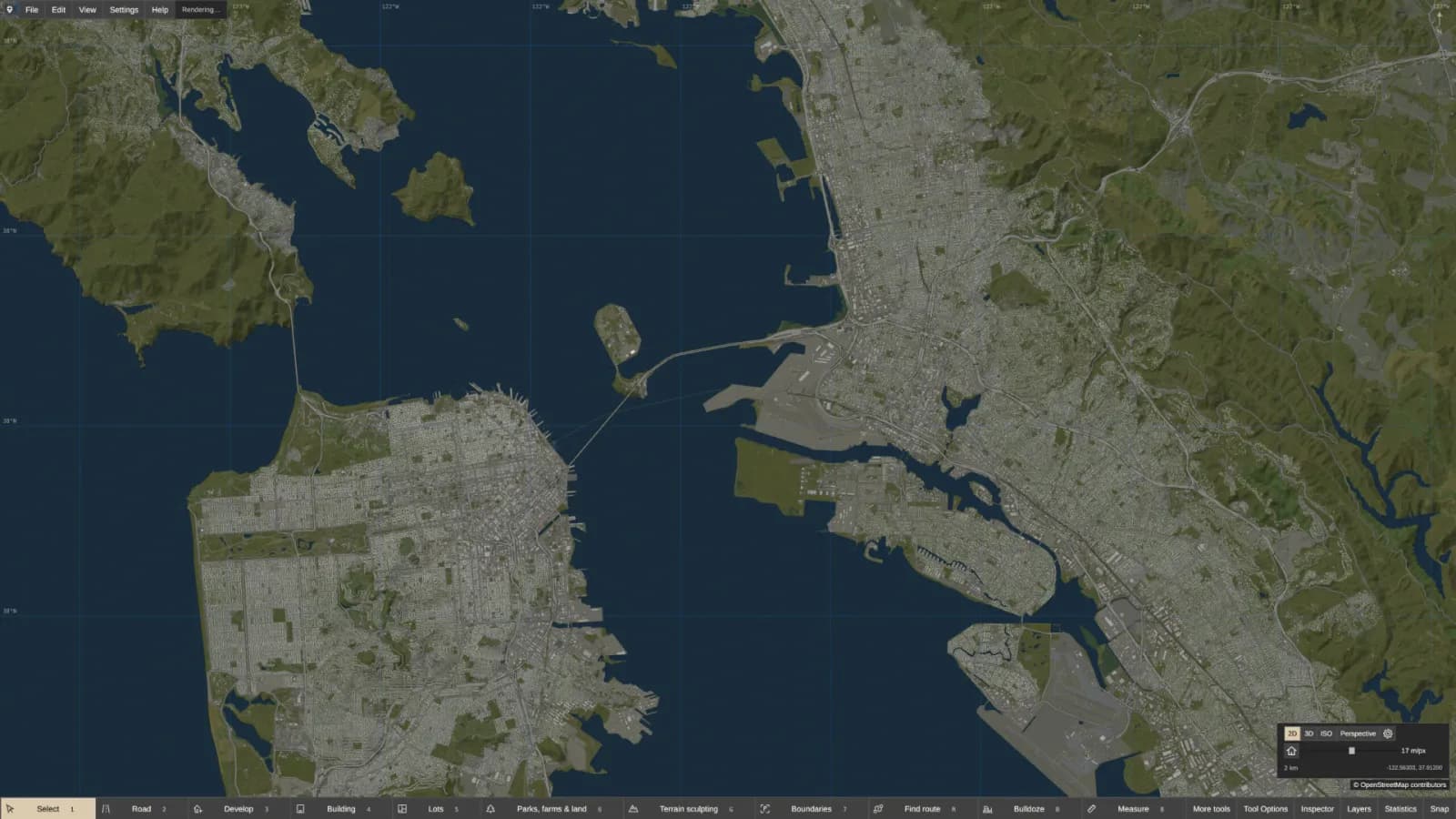The width and height of the screenshot is (1456, 819).
Task: Open the Find route tool icon
Action: [x=878, y=808]
